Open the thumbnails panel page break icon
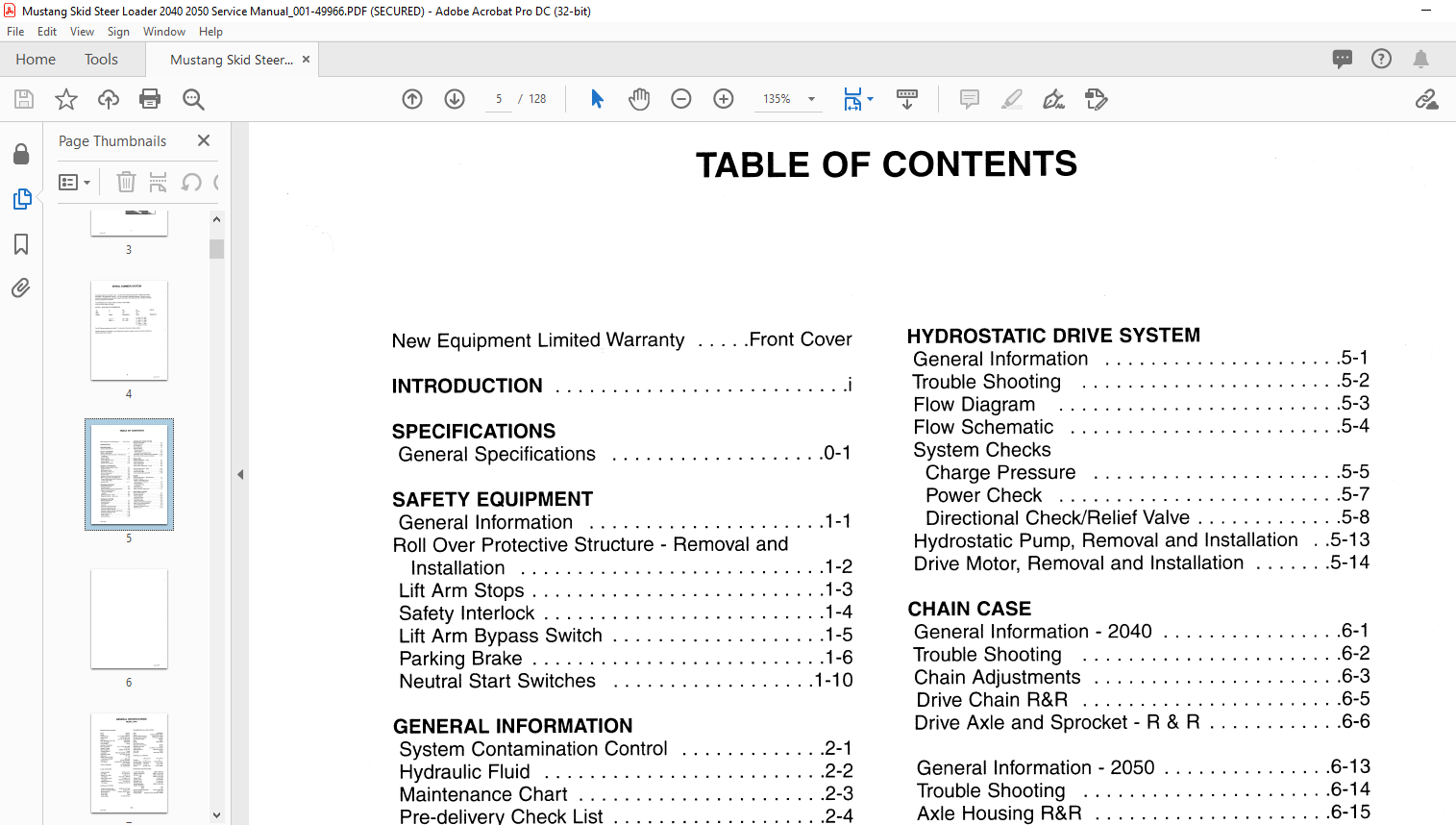 159,182
